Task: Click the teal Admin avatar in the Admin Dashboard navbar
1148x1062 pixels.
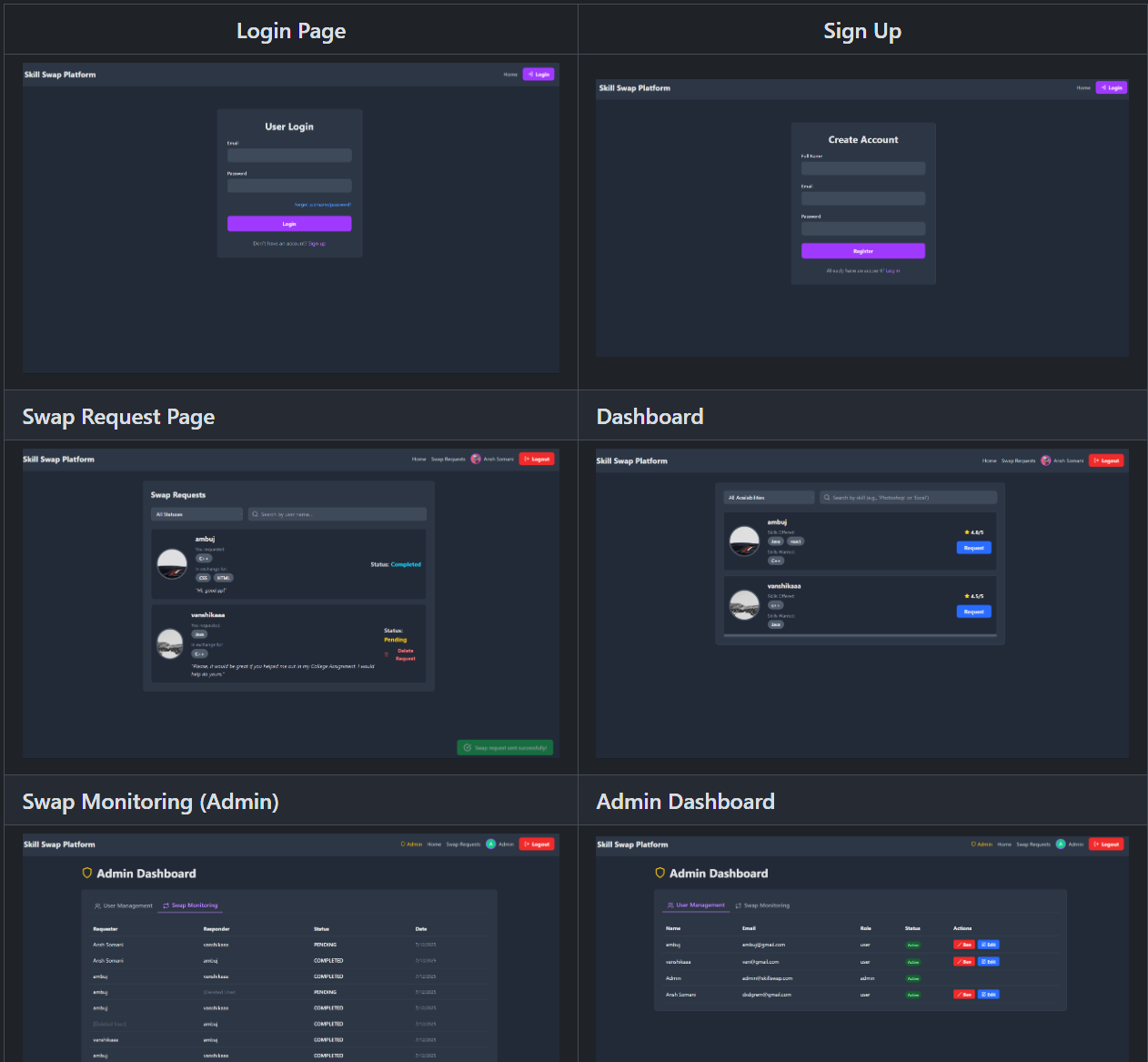Action: click(1061, 845)
